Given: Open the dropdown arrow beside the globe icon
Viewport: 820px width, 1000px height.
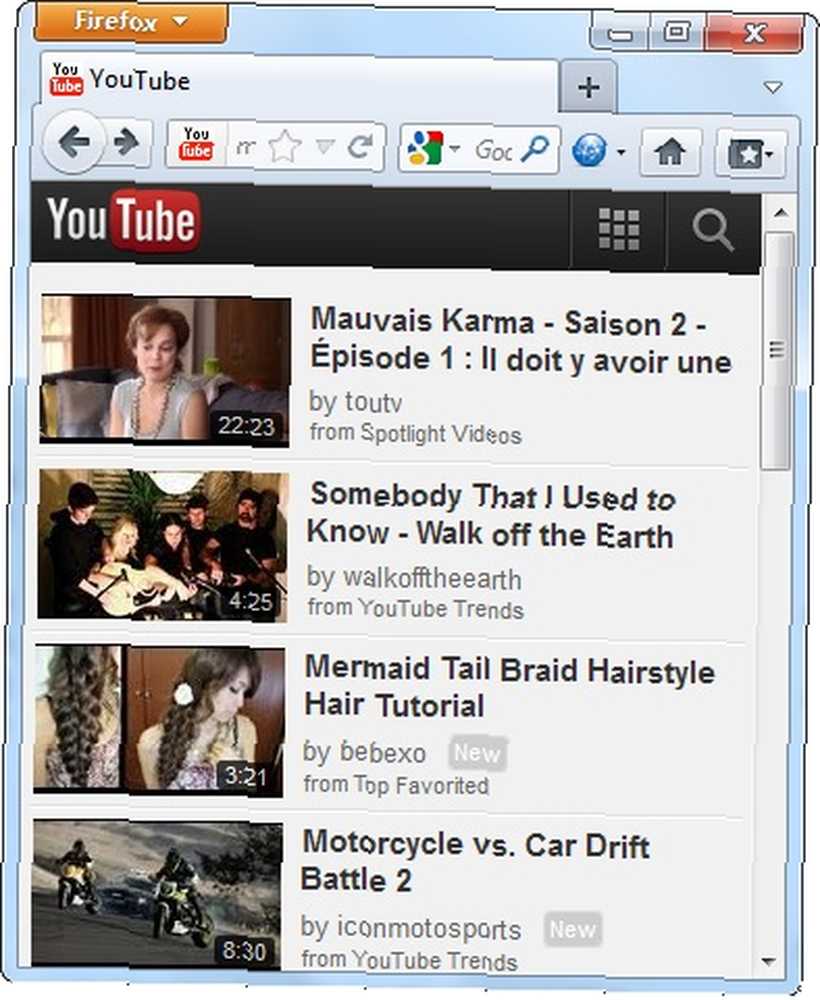Looking at the screenshot, I should [620, 152].
